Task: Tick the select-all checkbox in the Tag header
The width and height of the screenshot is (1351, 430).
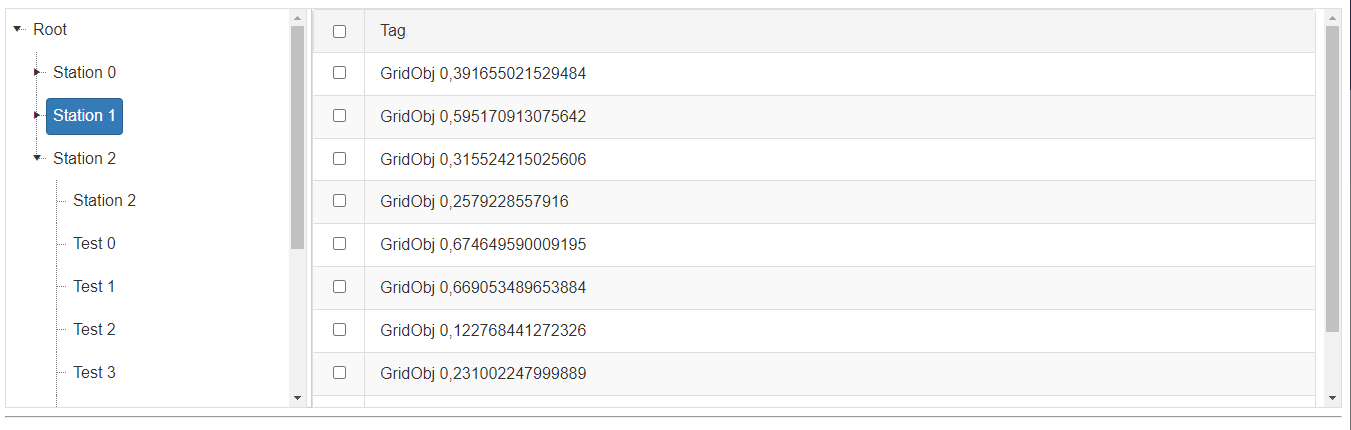Action: (339, 31)
